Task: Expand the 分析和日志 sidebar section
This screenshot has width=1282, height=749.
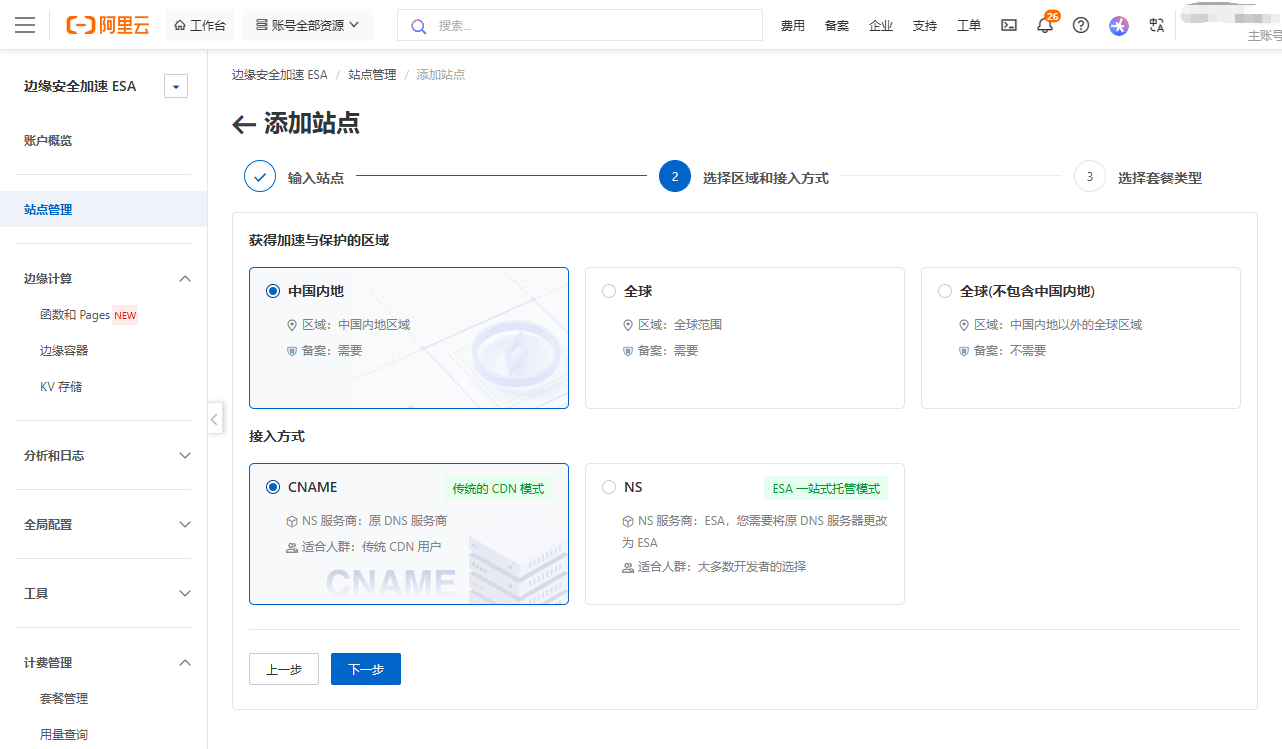Action: coord(107,455)
